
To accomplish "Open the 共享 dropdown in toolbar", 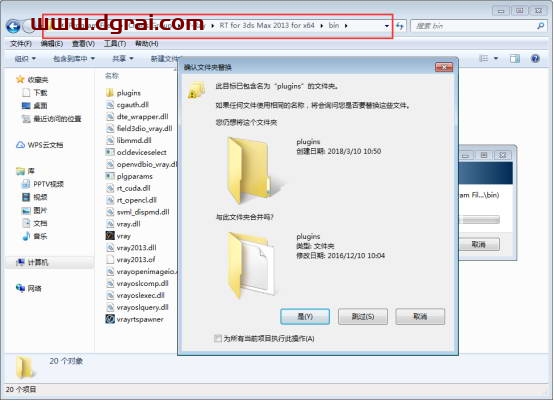I will click(x=123, y=59).
